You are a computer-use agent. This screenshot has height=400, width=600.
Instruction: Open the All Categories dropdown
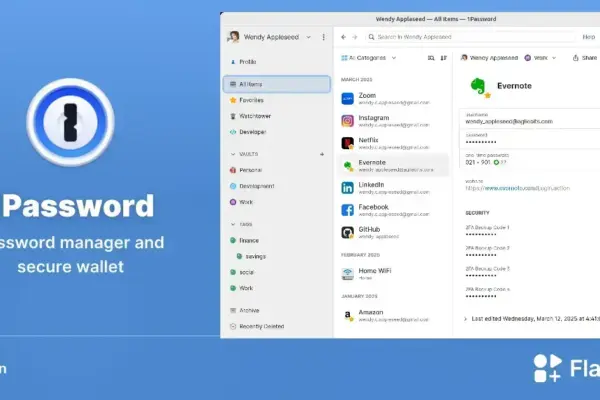[368, 58]
